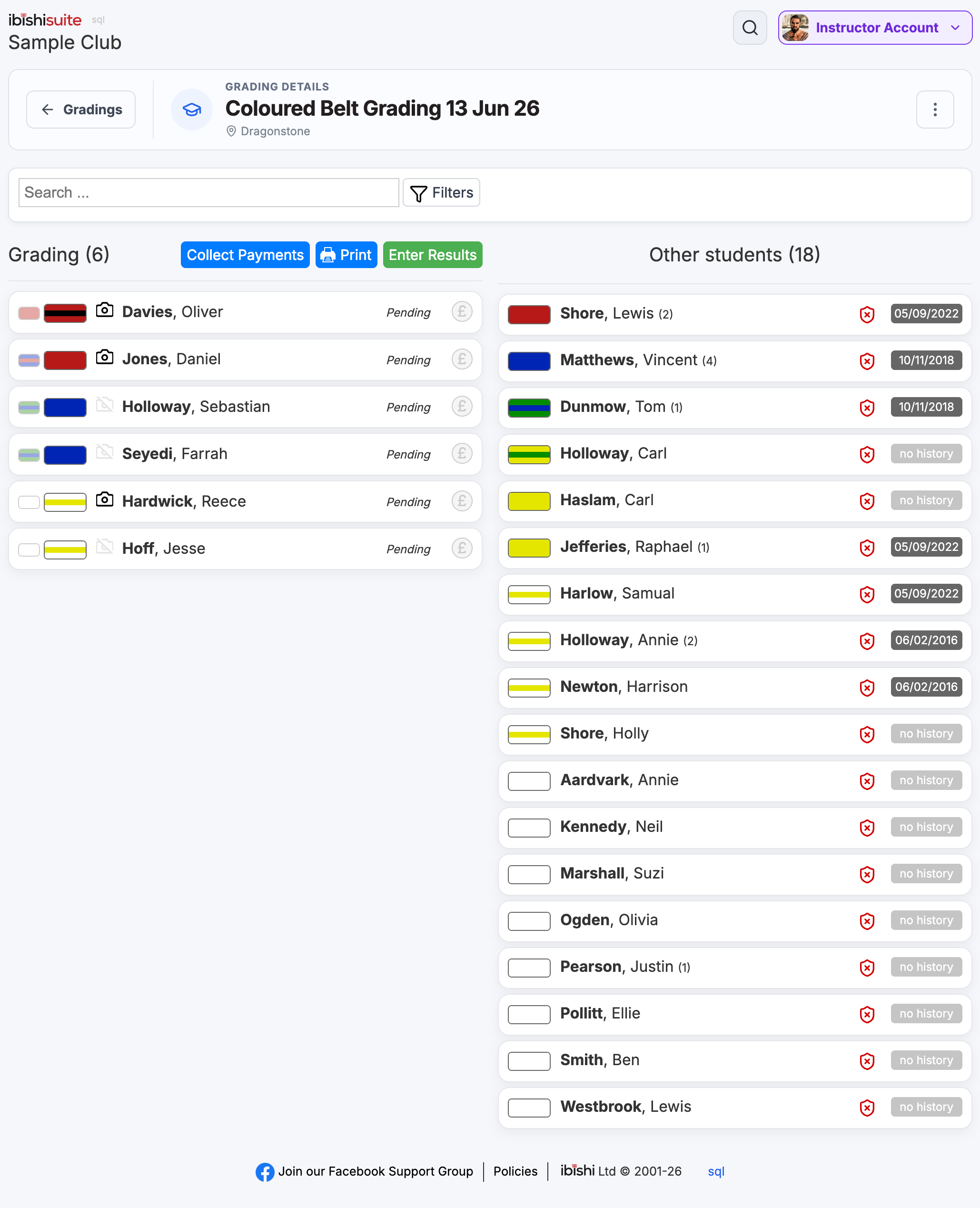This screenshot has width=980, height=1208.
Task: Open the Instructor Account dropdown
Action: [x=874, y=28]
